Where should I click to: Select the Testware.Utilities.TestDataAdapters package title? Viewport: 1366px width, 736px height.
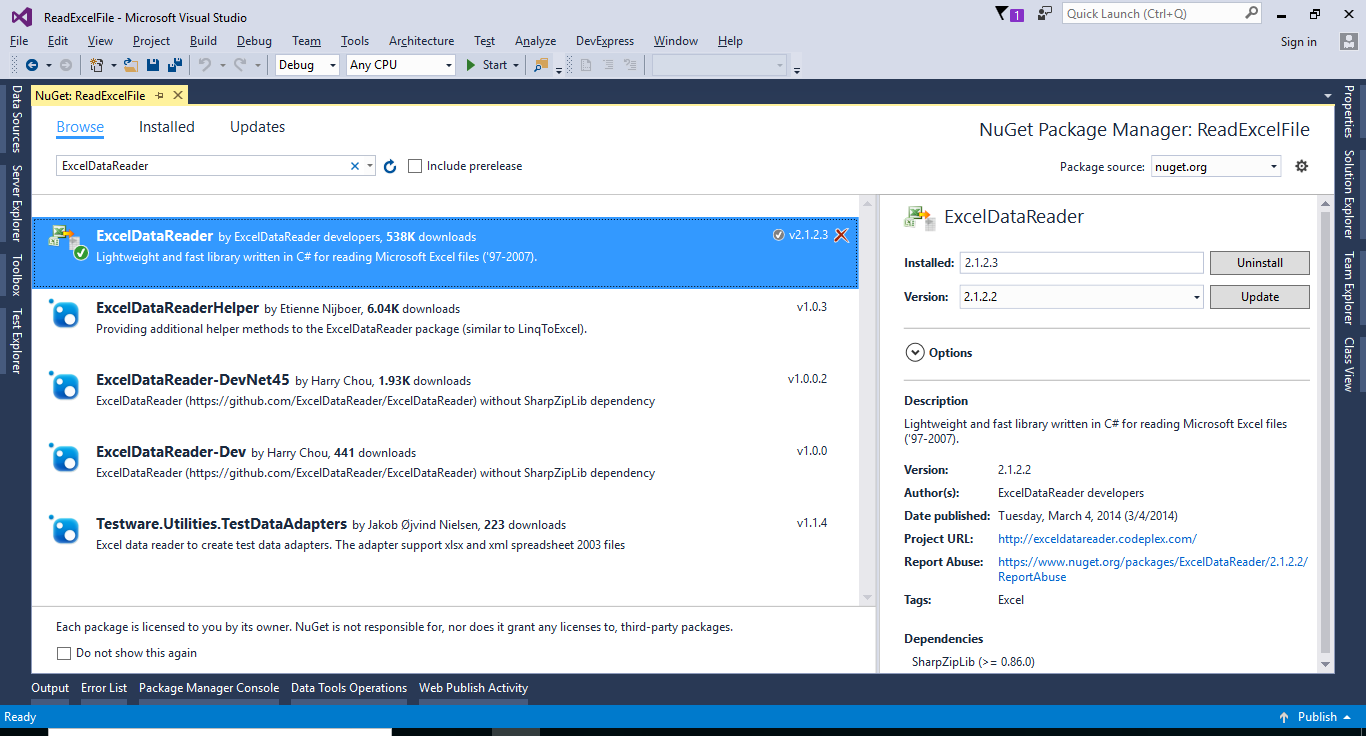coord(222,524)
